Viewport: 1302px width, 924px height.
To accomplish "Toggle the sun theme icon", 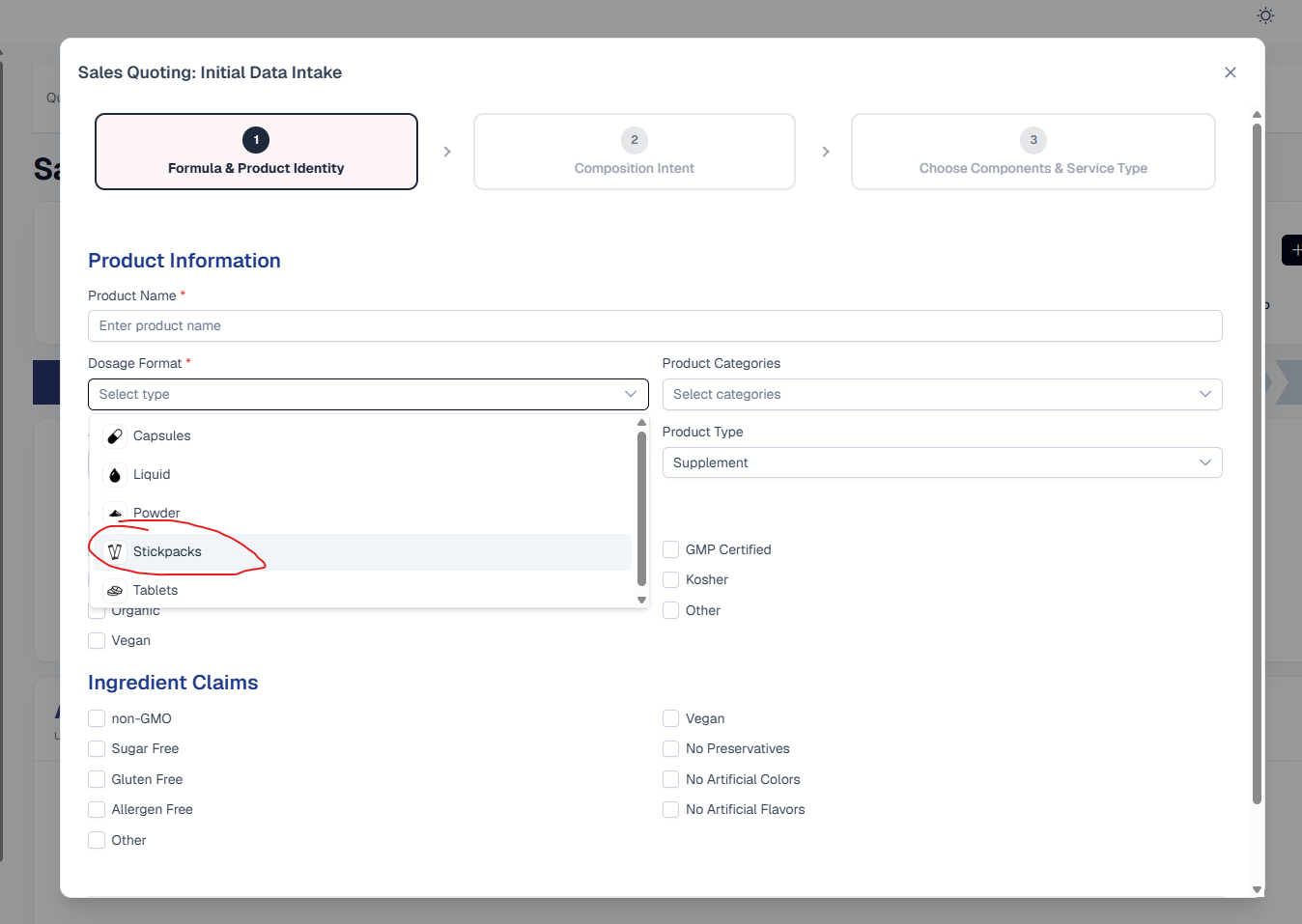I will (1265, 15).
